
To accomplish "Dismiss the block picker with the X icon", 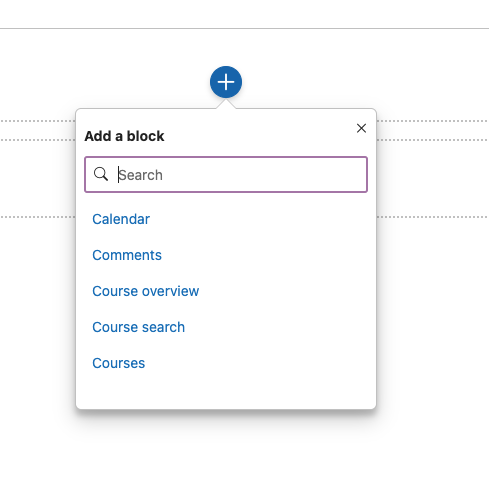I will point(361,128).
